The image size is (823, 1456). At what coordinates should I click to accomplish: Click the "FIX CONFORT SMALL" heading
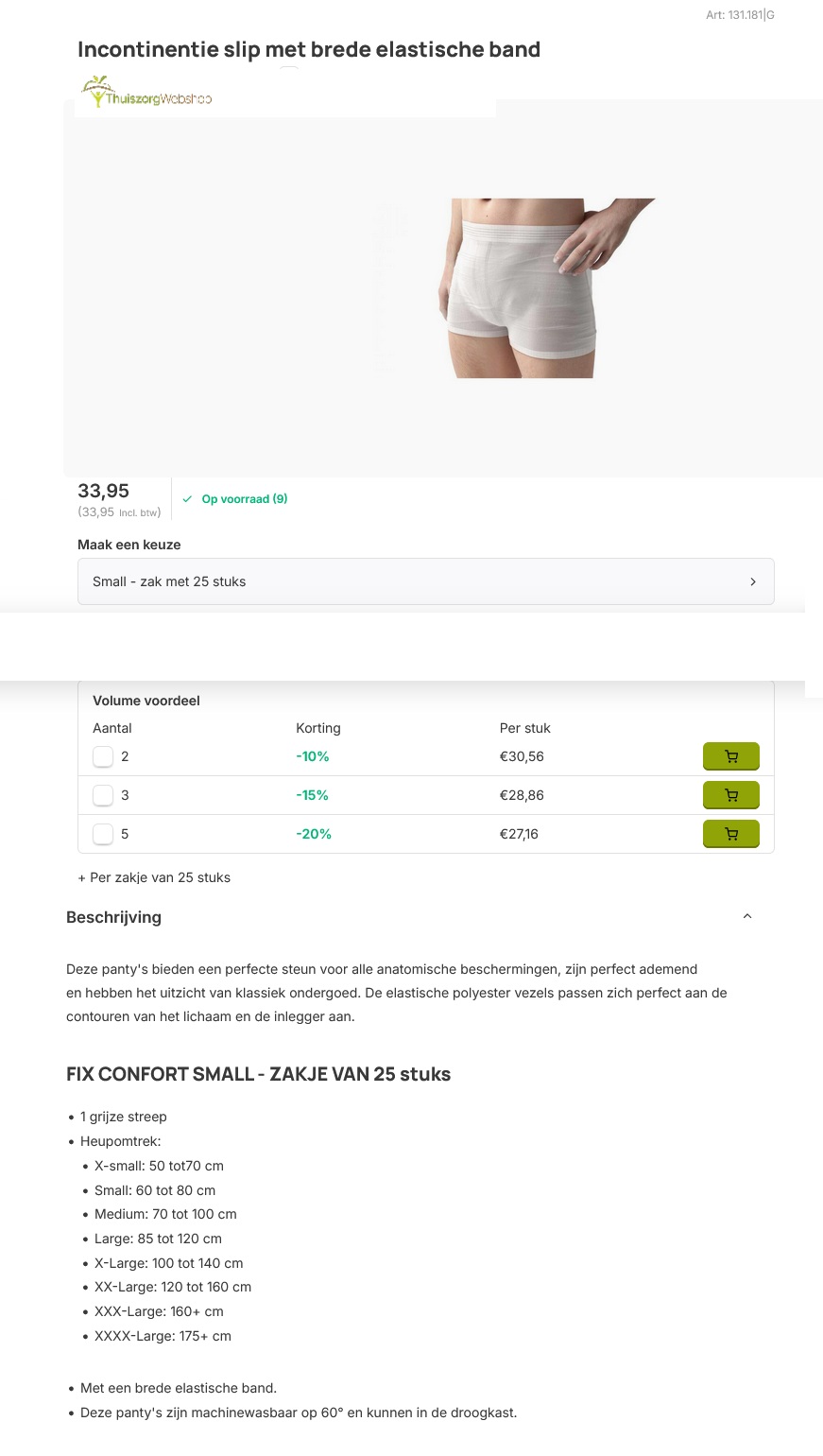(x=258, y=1074)
